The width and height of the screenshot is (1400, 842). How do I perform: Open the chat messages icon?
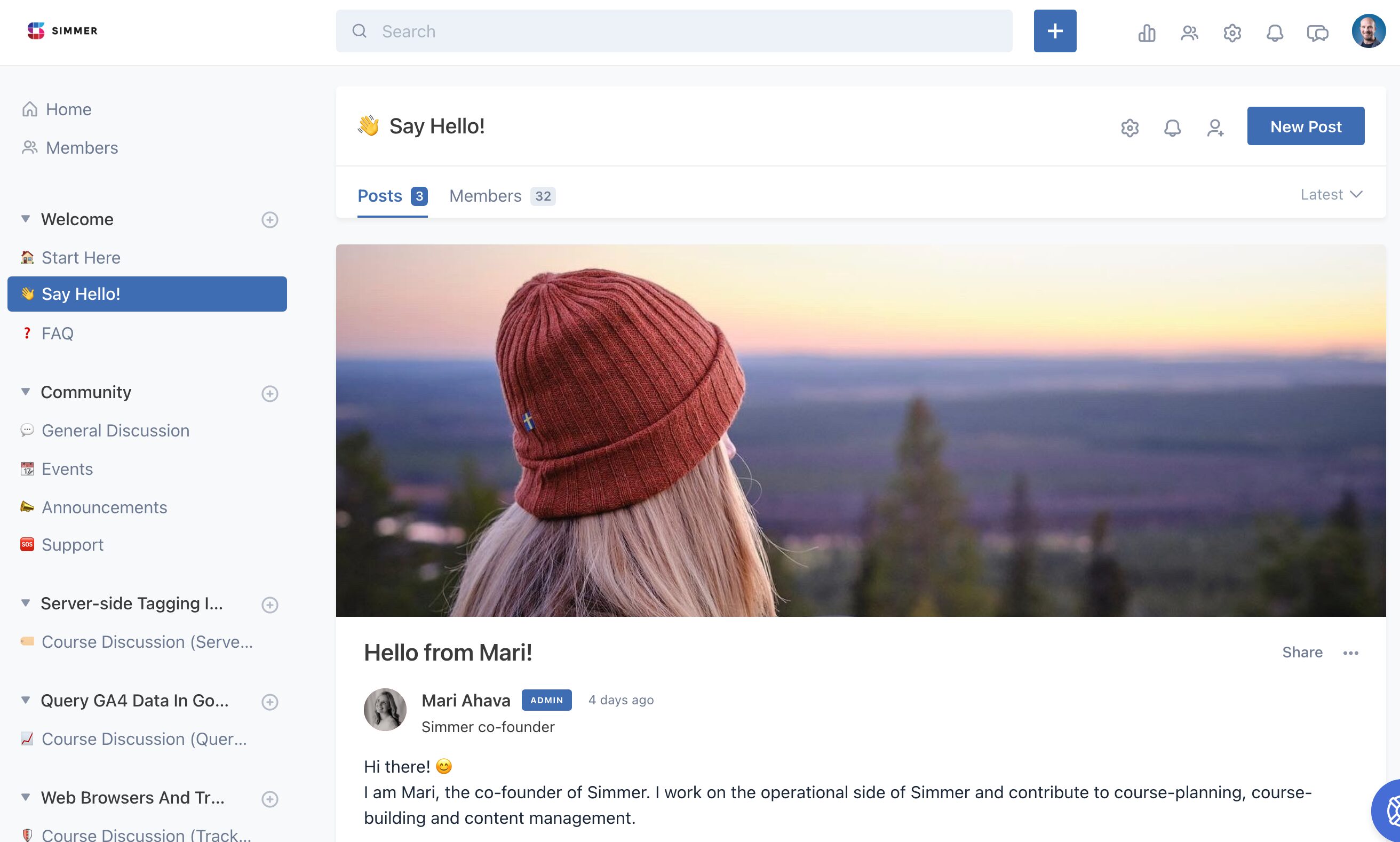pos(1317,33)
